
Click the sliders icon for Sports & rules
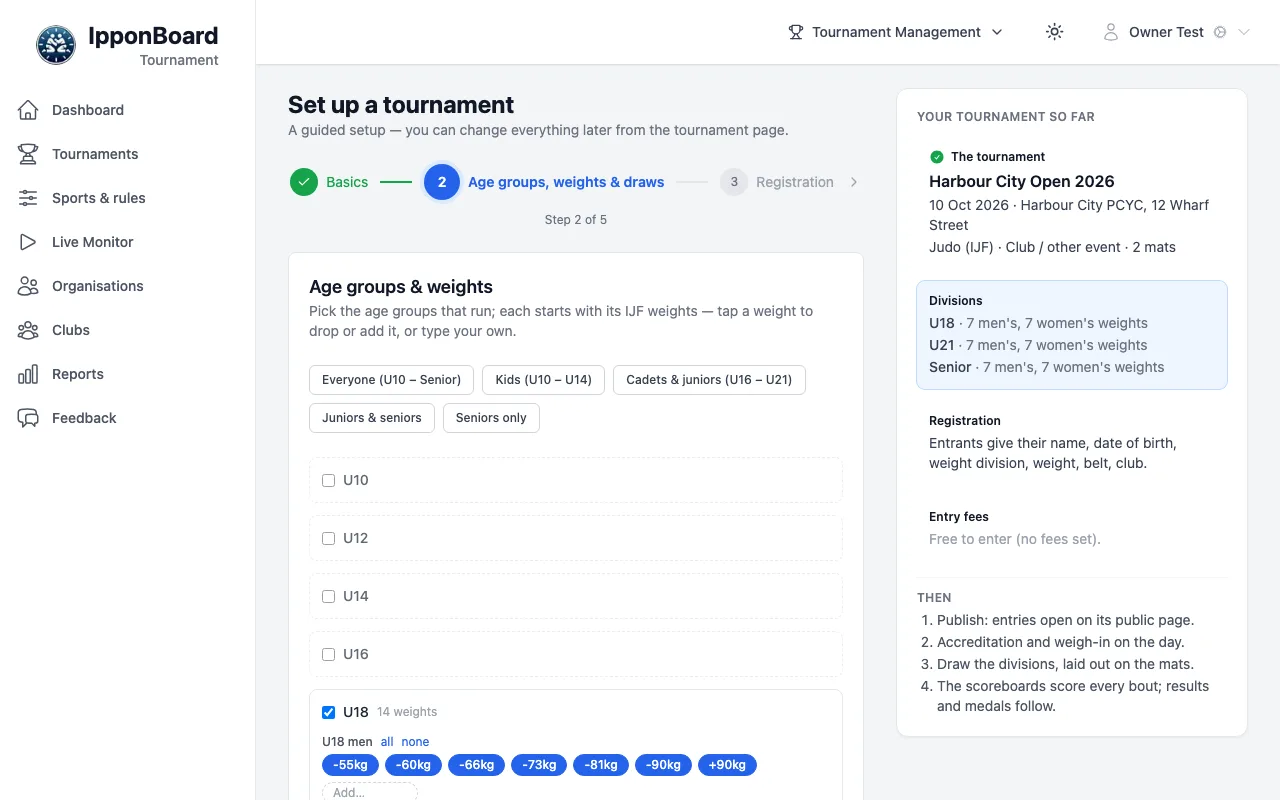pyautogui.click(x=28, y=198)
